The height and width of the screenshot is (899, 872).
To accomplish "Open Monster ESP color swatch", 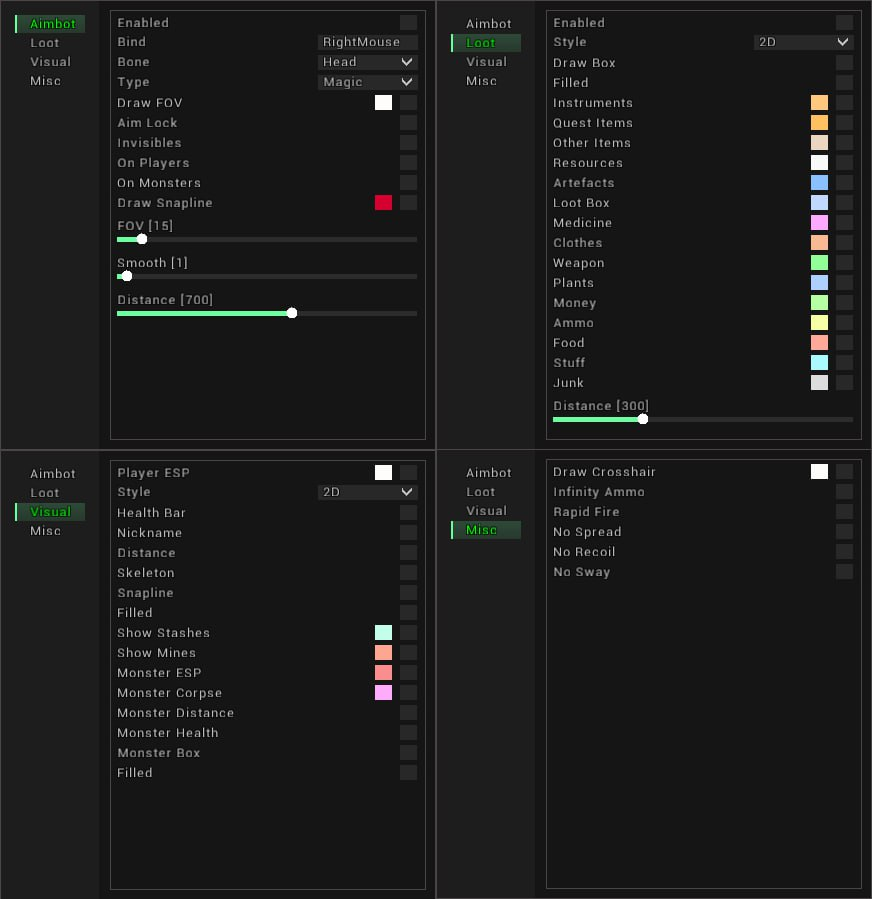I will [x=383, y=673].
